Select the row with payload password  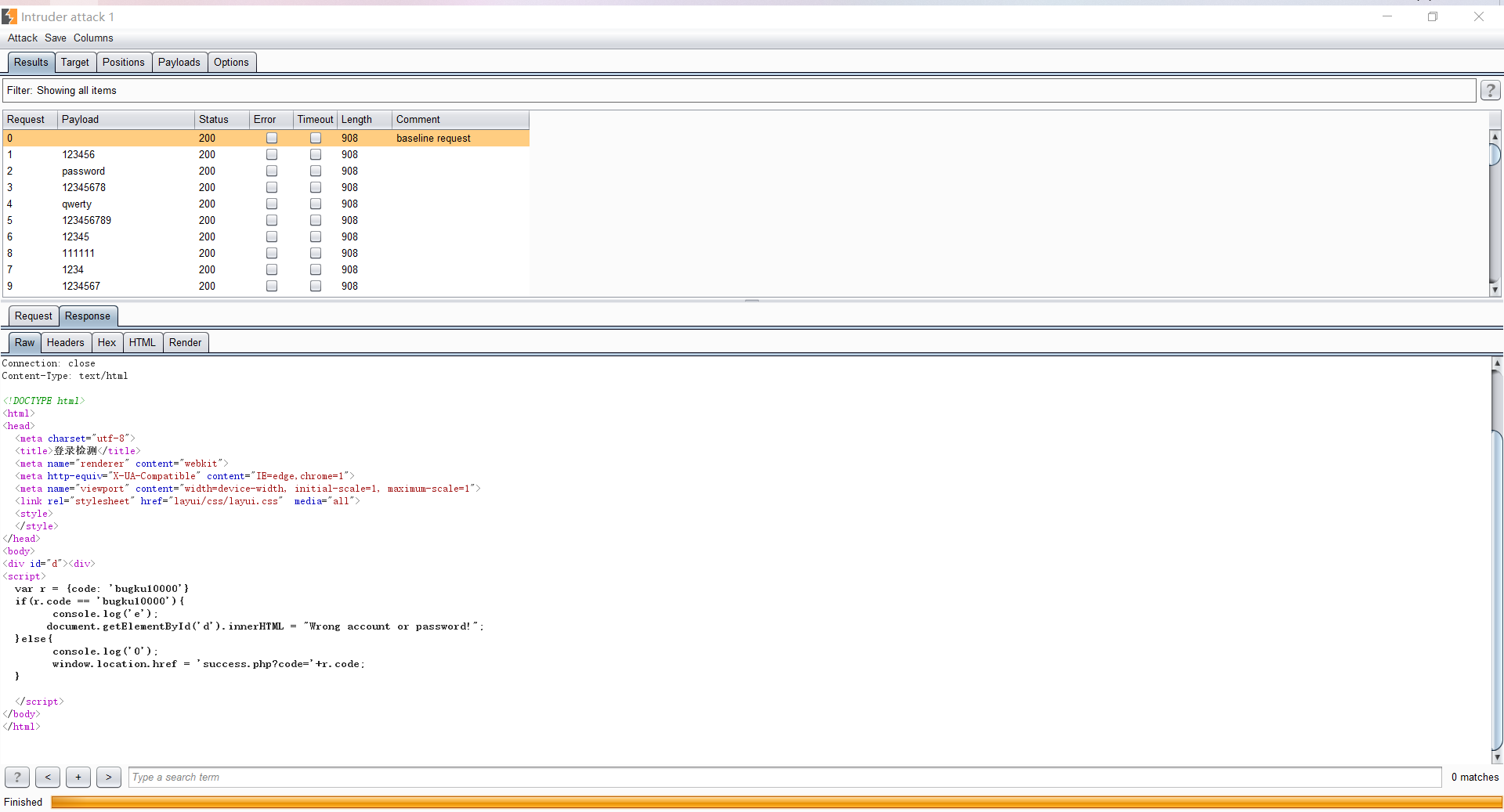point(266,171)
